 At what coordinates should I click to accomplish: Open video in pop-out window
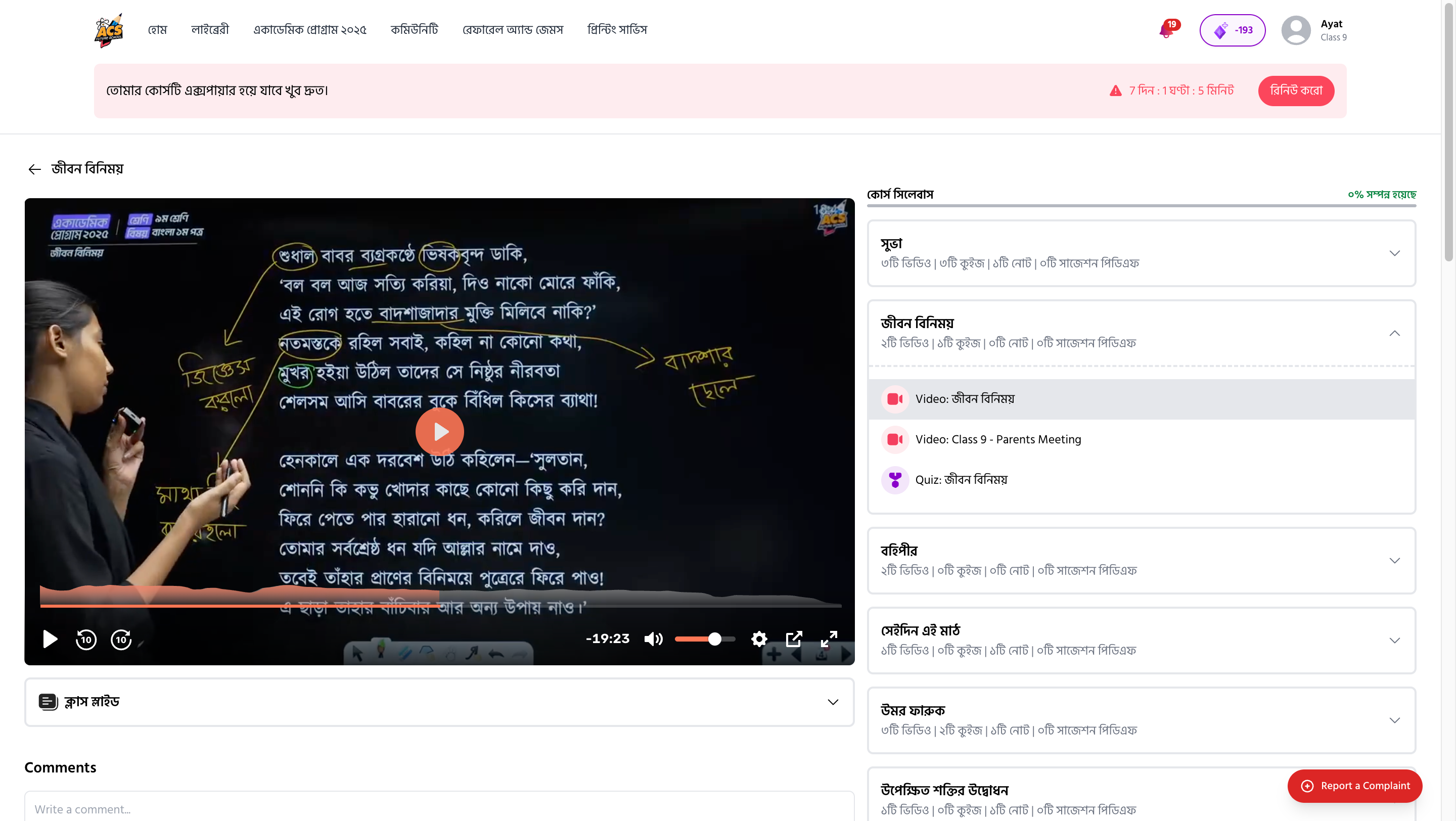pos(794,639)
